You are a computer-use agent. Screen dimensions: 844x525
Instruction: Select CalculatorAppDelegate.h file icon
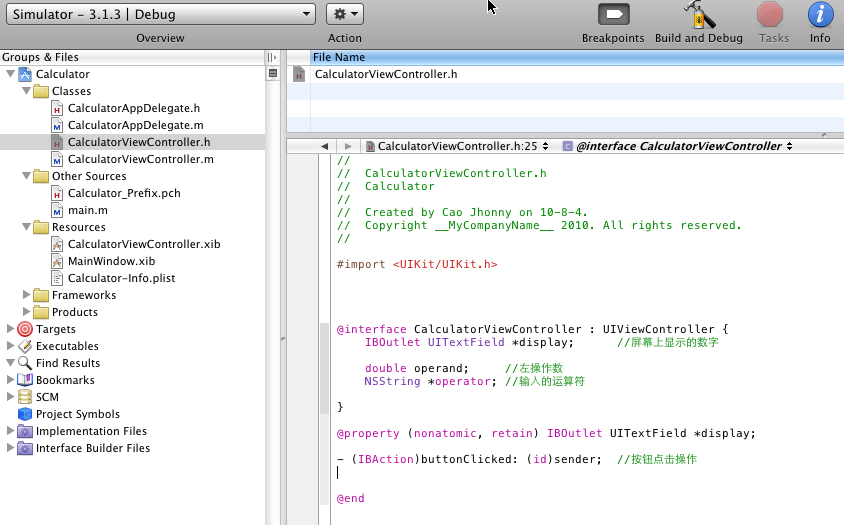click(x=57, y=108)
